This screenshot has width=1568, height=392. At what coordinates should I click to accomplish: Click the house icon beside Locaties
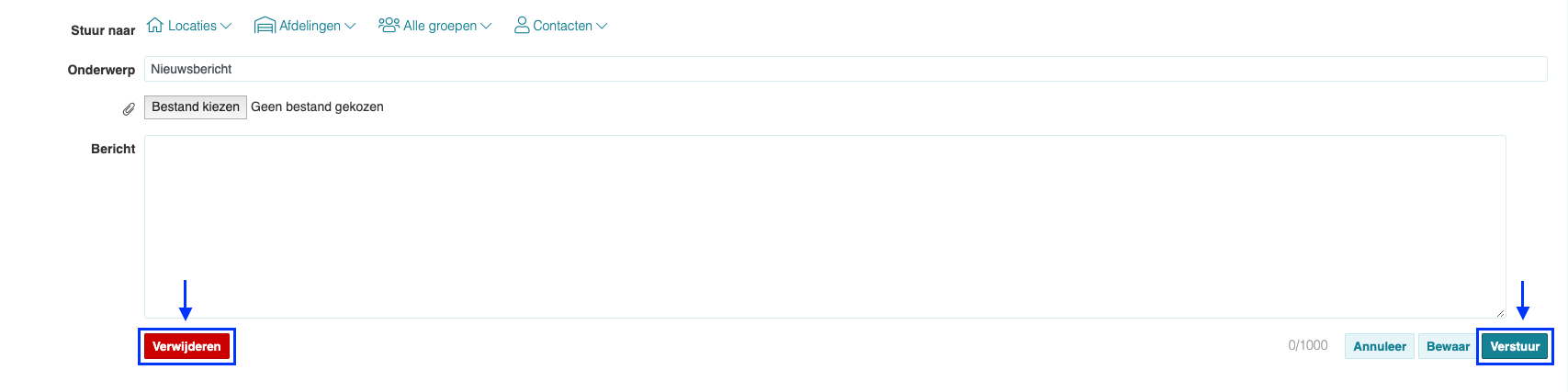[x=155, y=25]
